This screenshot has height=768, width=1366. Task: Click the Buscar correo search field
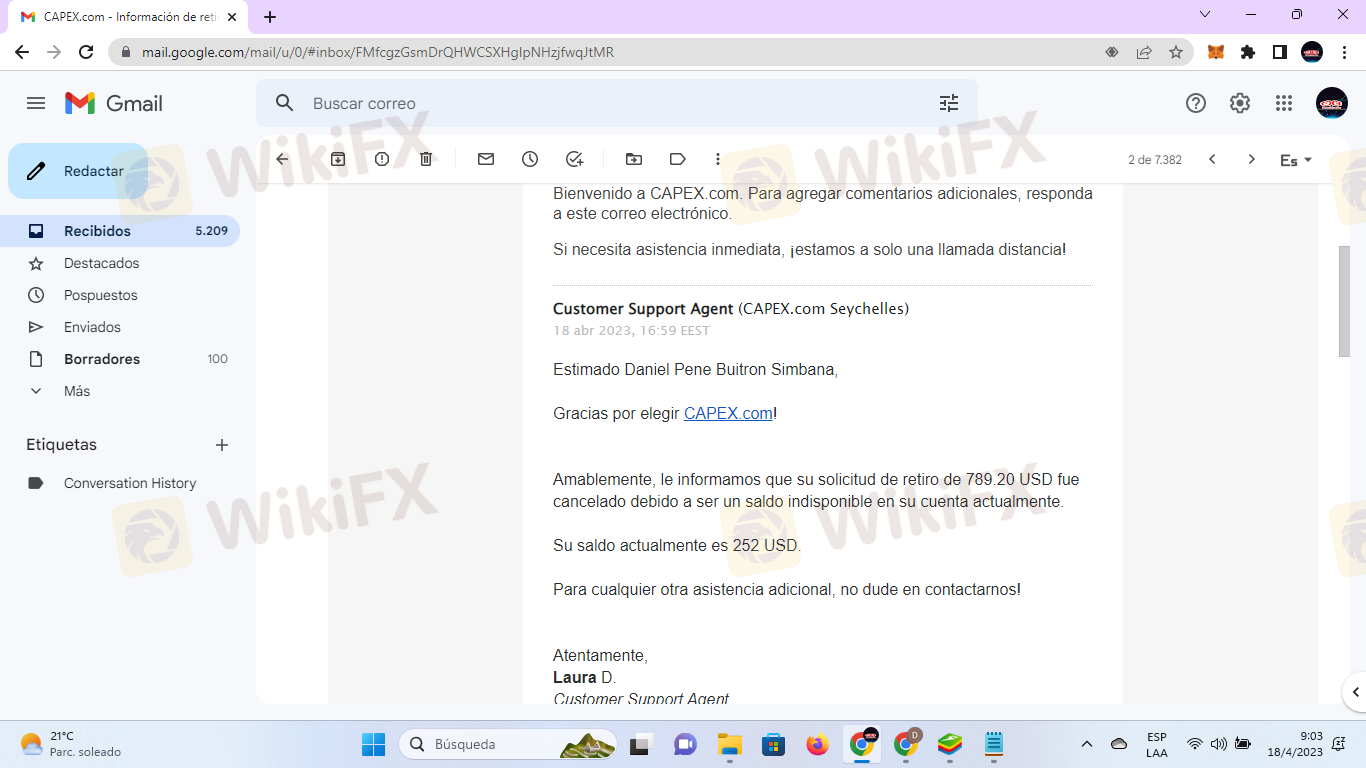pyautogui.click(x=616, y=103)
